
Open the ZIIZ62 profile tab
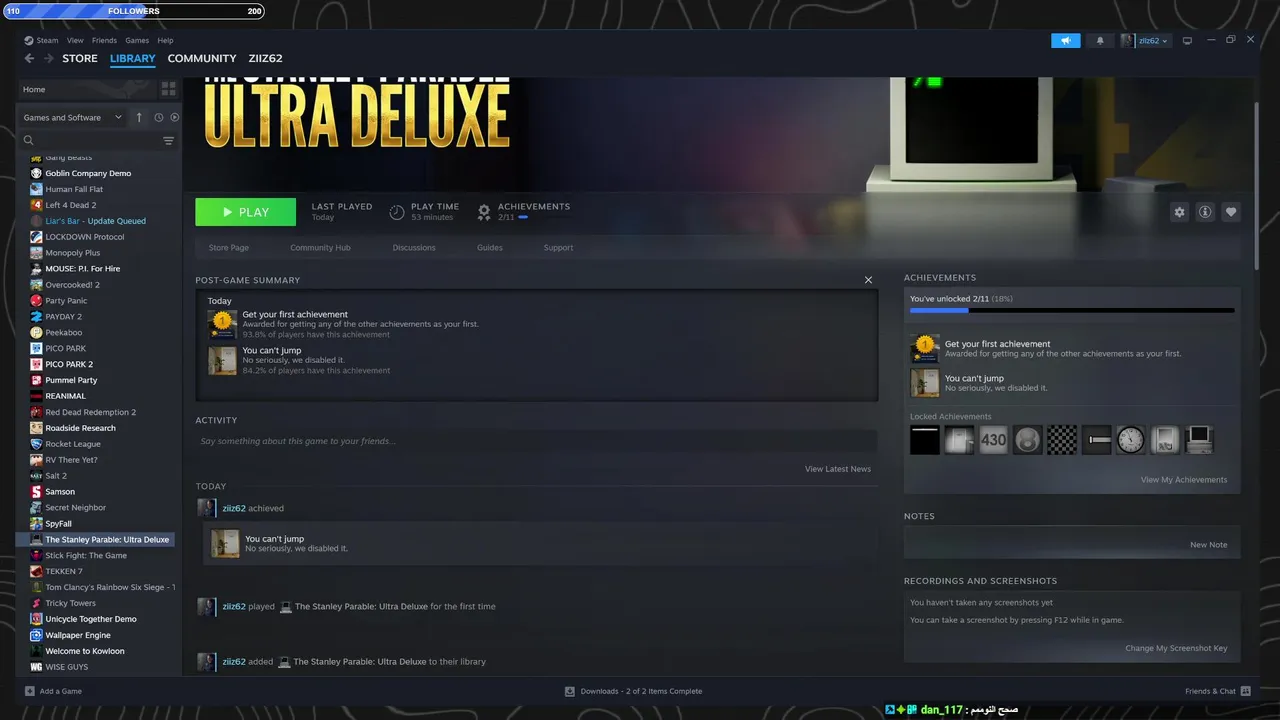(266, 59)
